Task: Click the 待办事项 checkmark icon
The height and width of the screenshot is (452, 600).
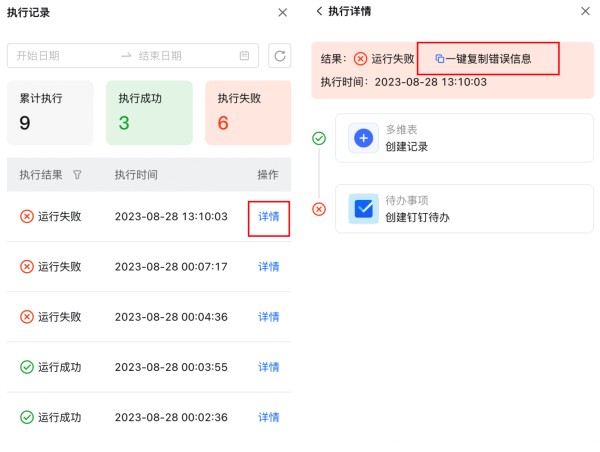Action: [364, 209]
